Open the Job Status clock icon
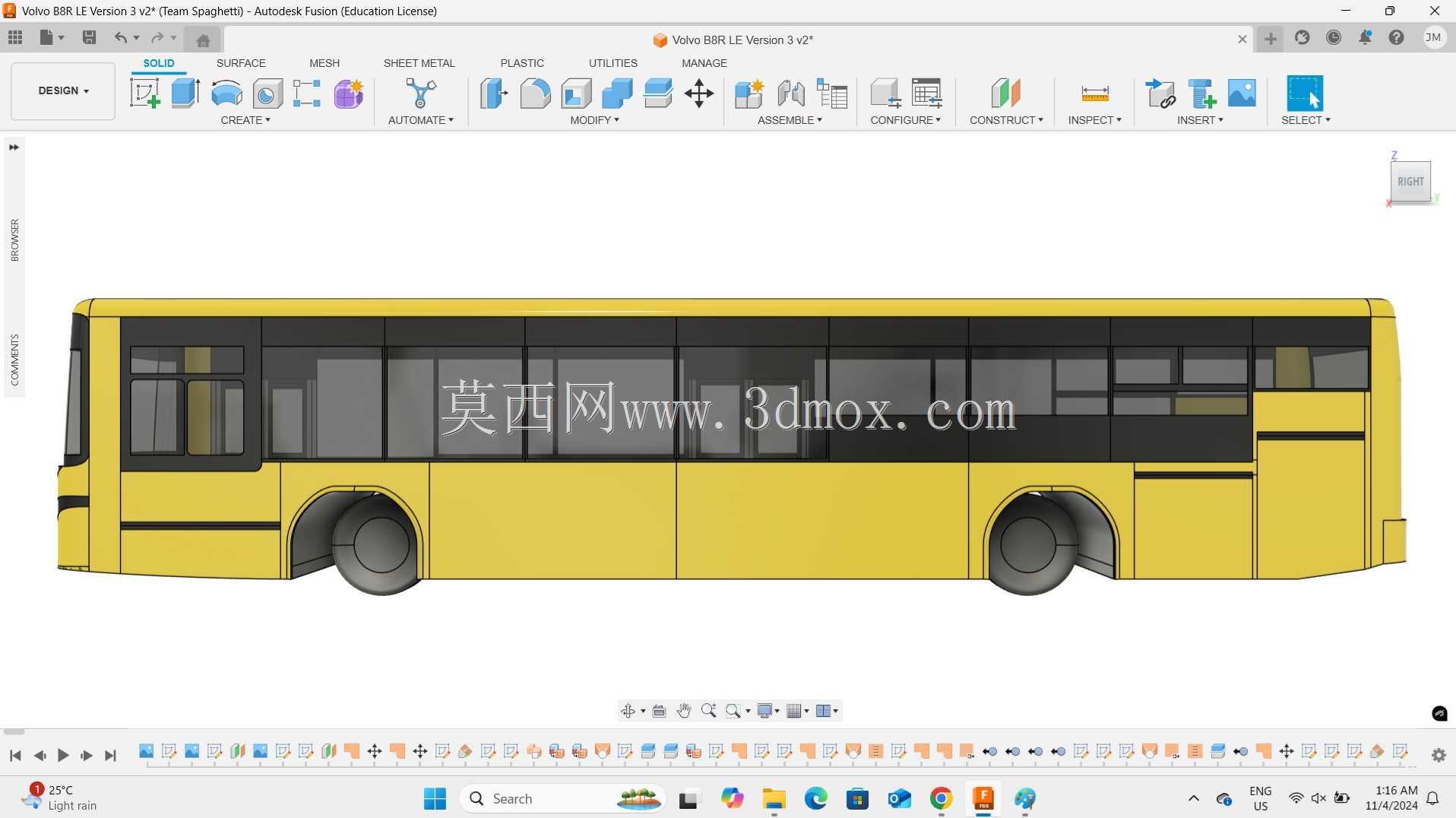Image resolution: width=1456 pixels, height=818 pixels. [x=1334, y=37]
